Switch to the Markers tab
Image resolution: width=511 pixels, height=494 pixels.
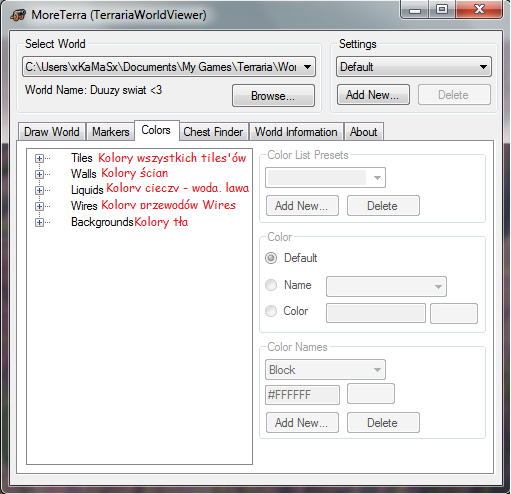[x=111, y=132]
